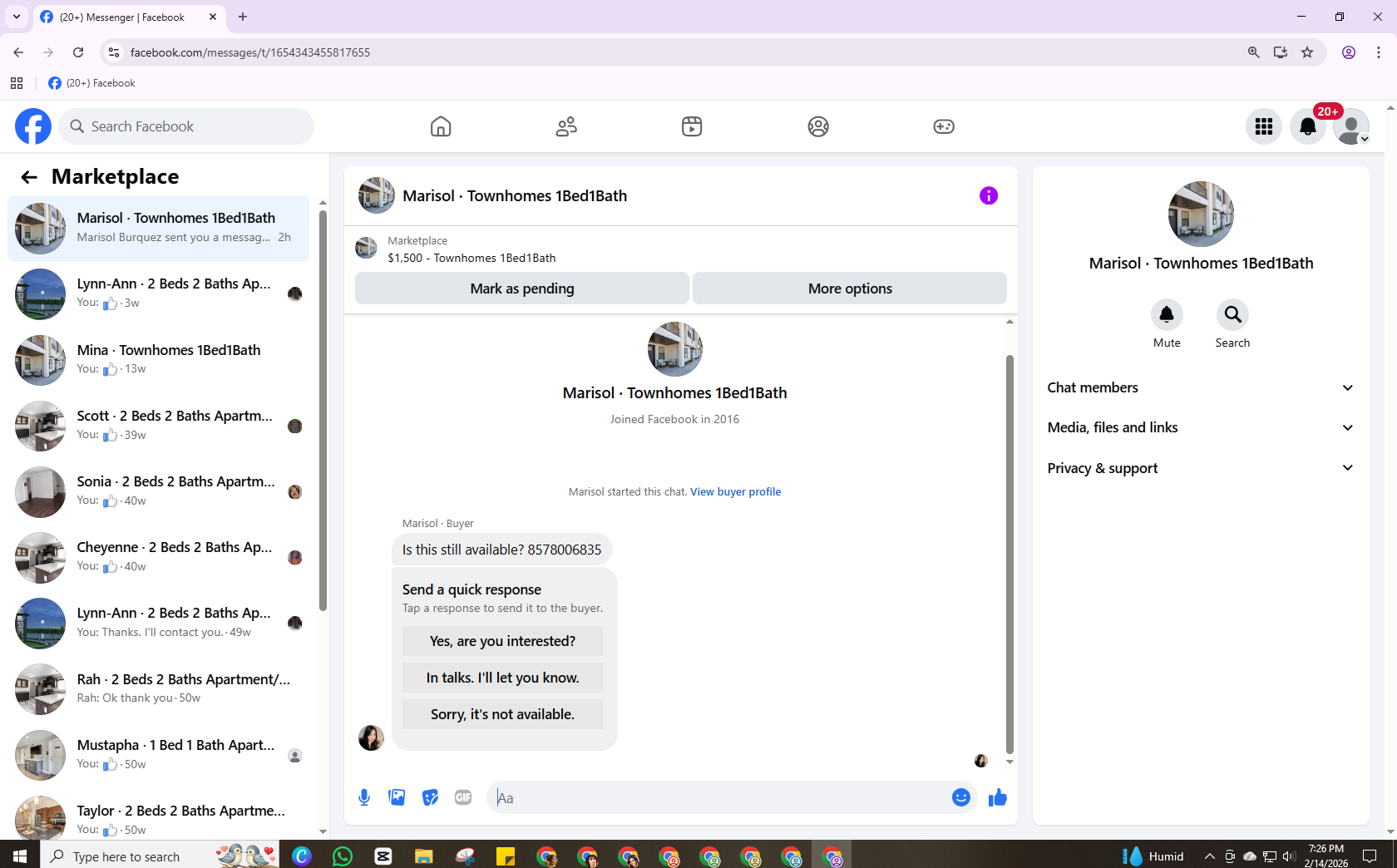Viewport: 1397px width, 868px height.
Task: Open the Mustapha · 1 Bed 1 Bath conversation
Action: 159,754
